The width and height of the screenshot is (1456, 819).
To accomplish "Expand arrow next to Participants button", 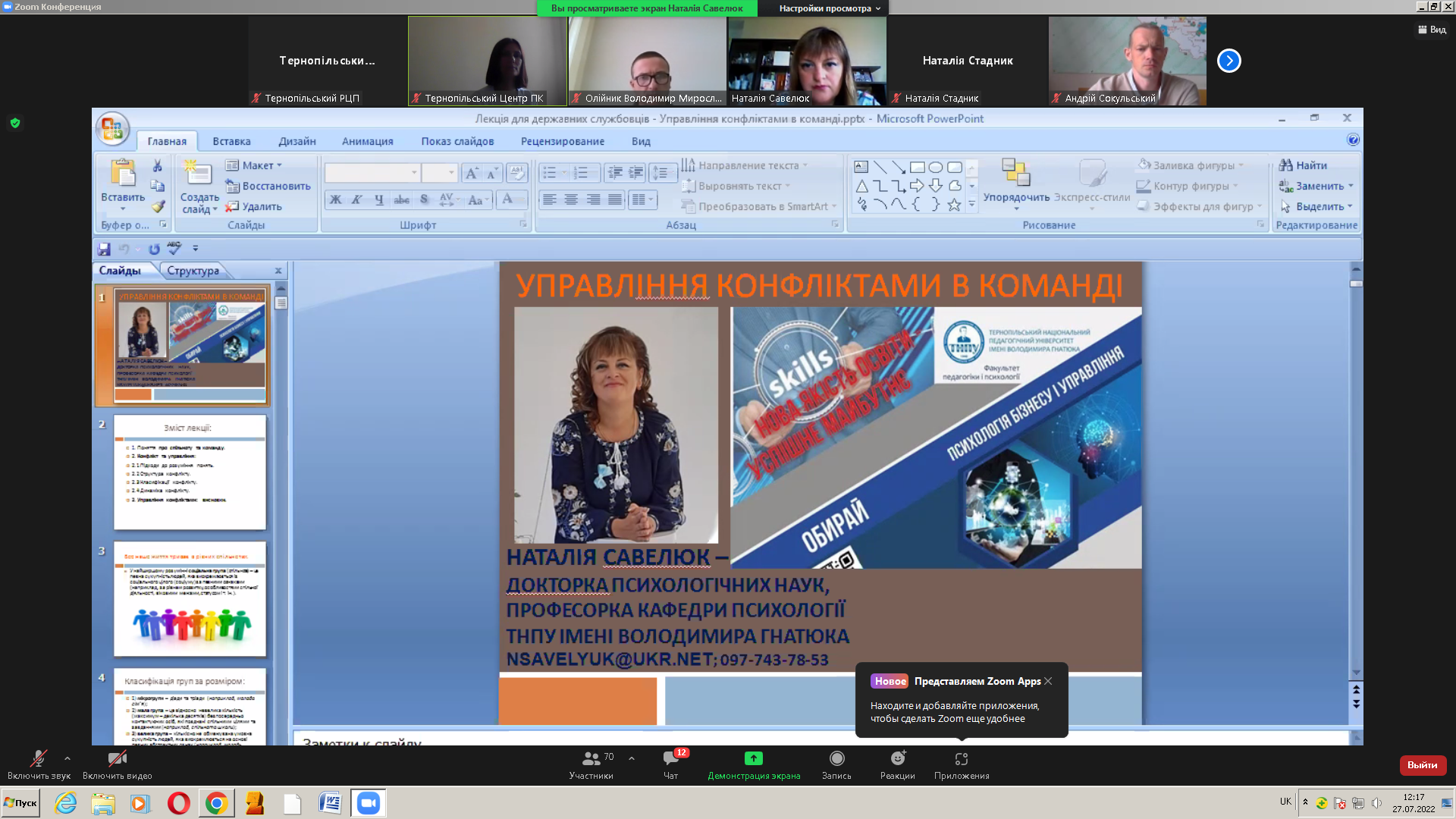I will 632,758.
